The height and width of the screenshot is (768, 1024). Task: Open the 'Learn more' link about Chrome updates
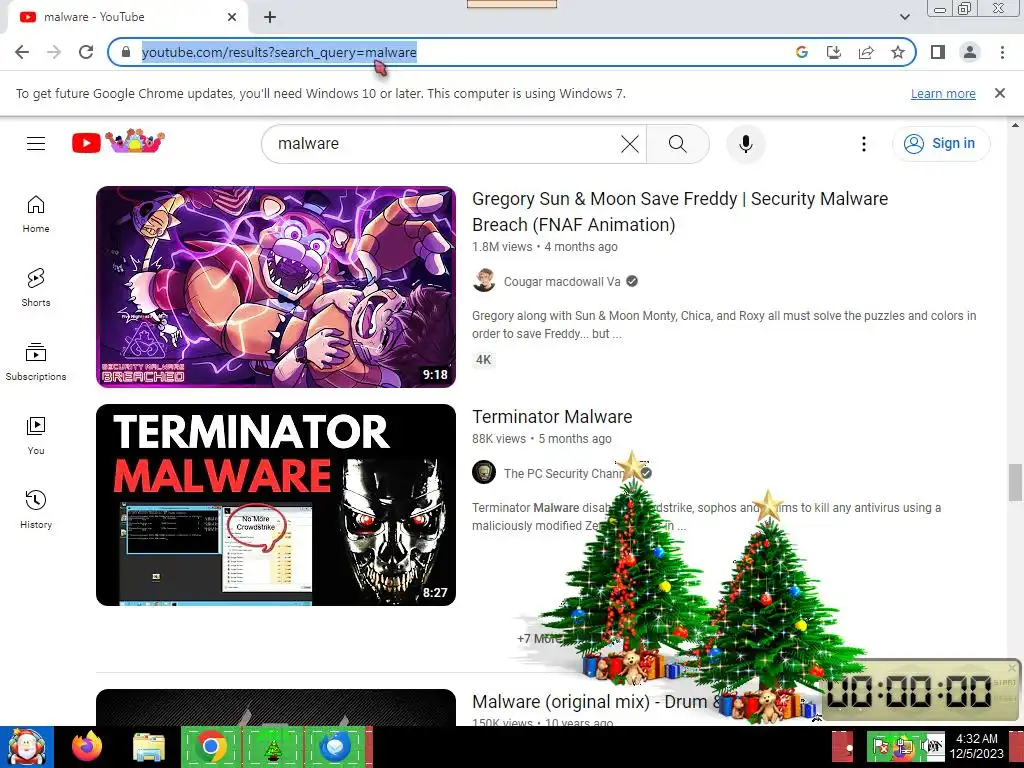pyautogui.click(x=943, y=93)
